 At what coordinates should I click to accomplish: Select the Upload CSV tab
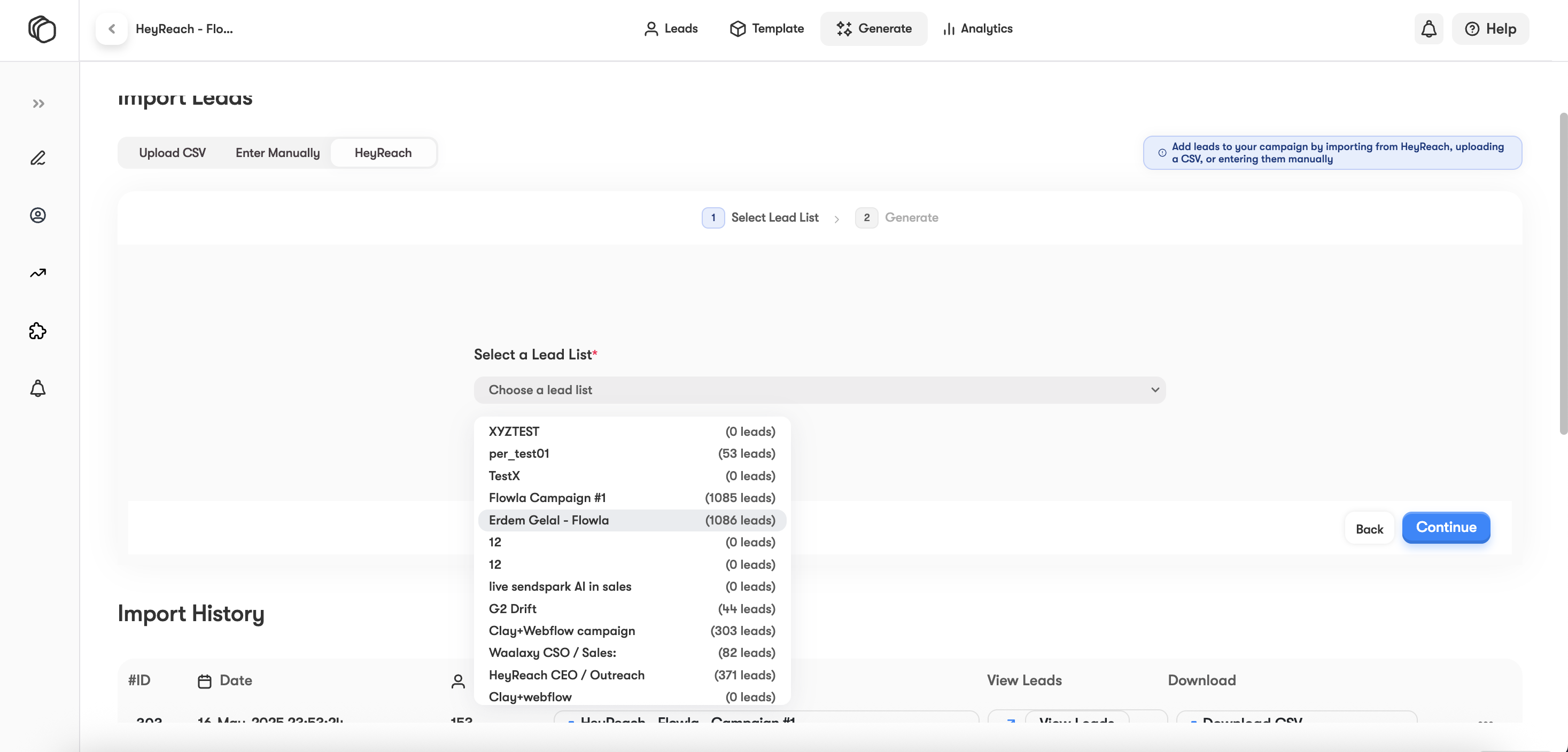[x=172, y=153]
